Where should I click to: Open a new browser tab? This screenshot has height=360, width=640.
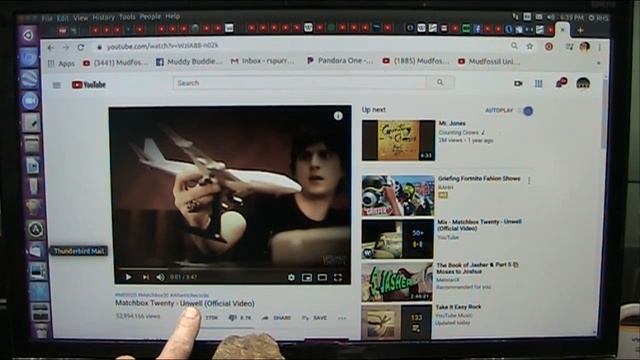pos(580,30)
